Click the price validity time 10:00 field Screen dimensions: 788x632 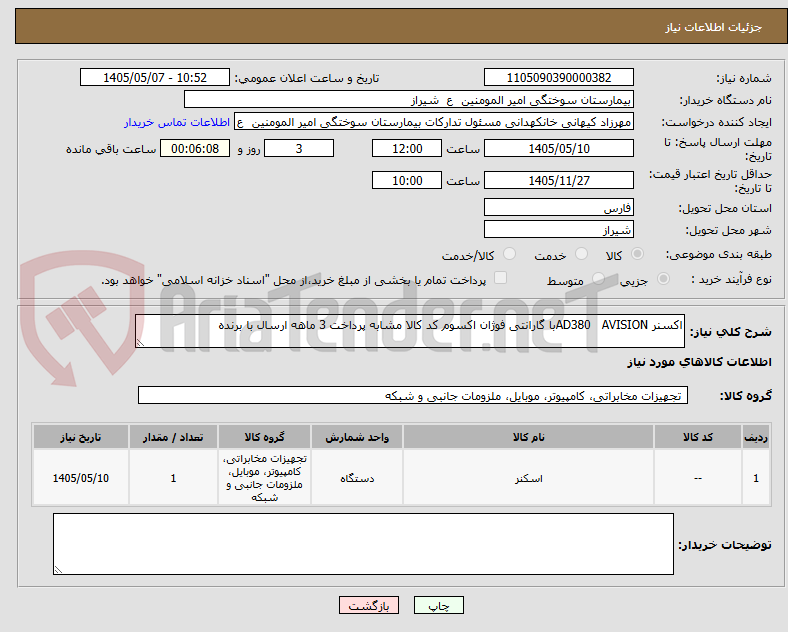point(407,180)
